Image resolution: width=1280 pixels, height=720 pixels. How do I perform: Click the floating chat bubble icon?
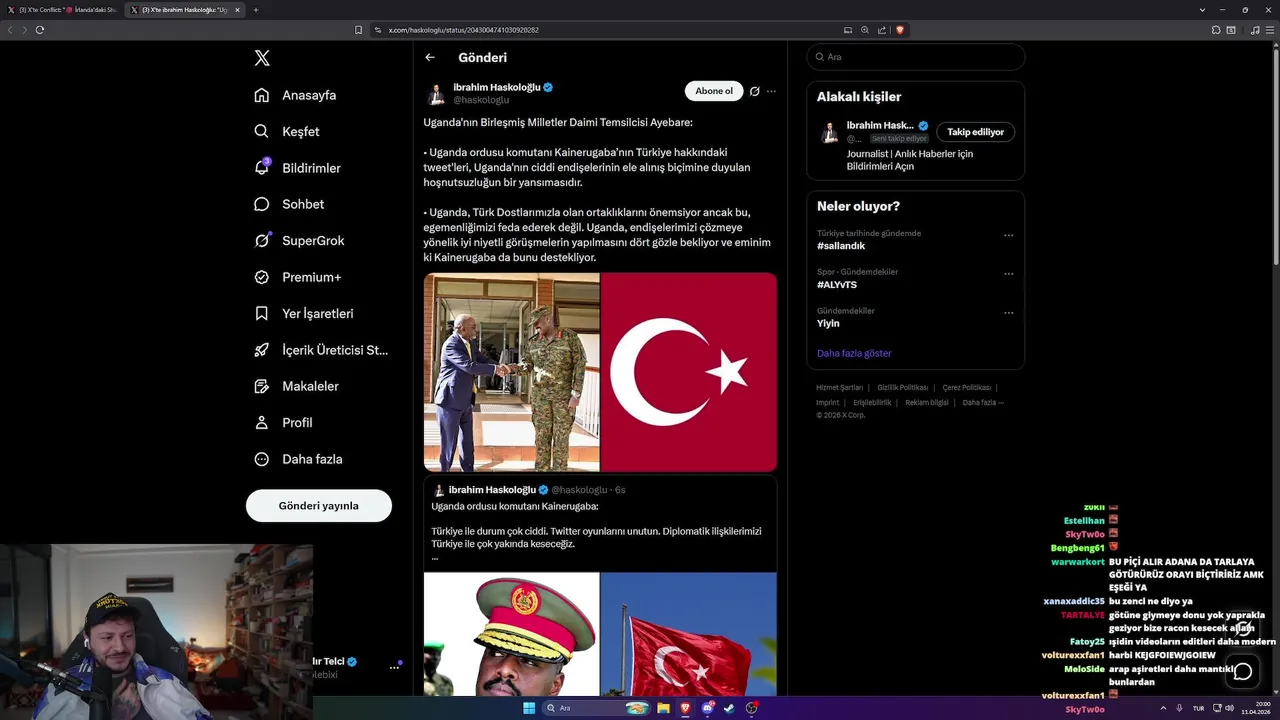(1243, 671)
